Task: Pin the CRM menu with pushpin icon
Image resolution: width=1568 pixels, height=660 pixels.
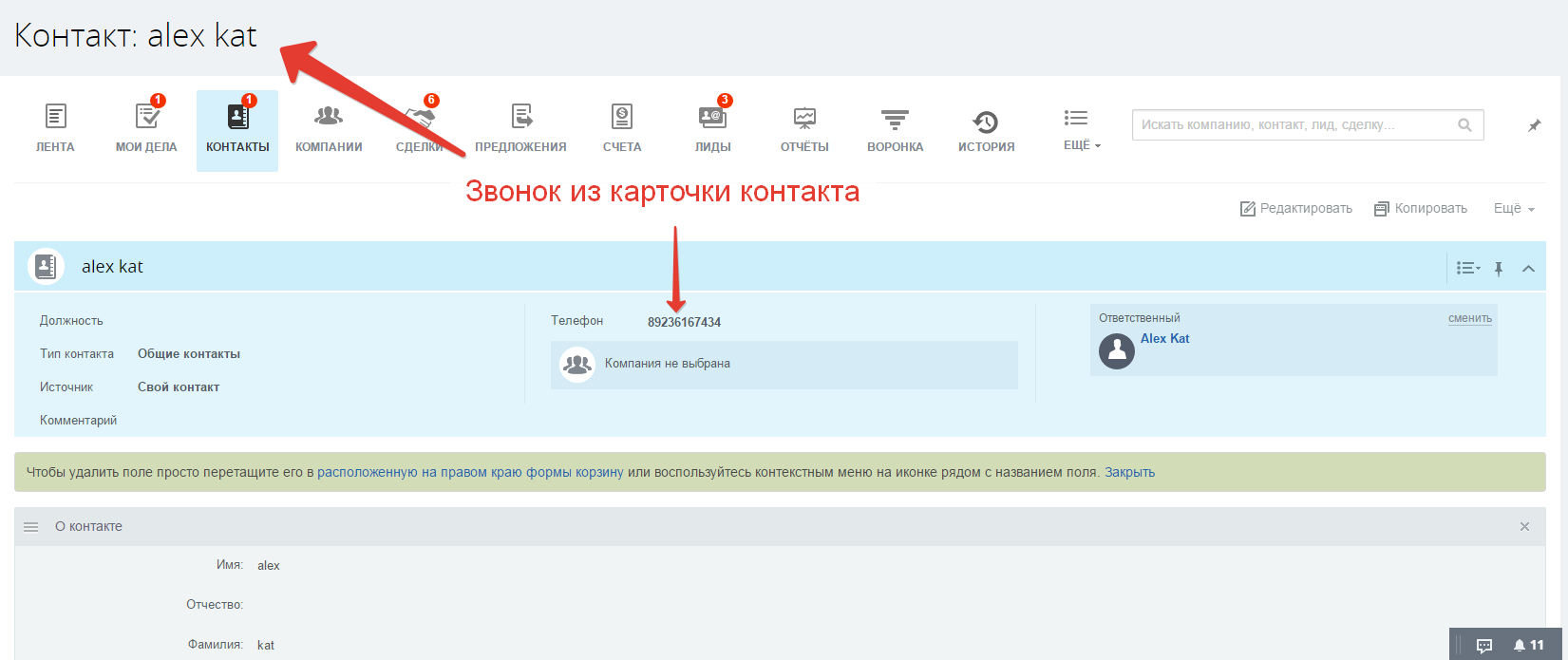Action: click(x=1534, y=125)
